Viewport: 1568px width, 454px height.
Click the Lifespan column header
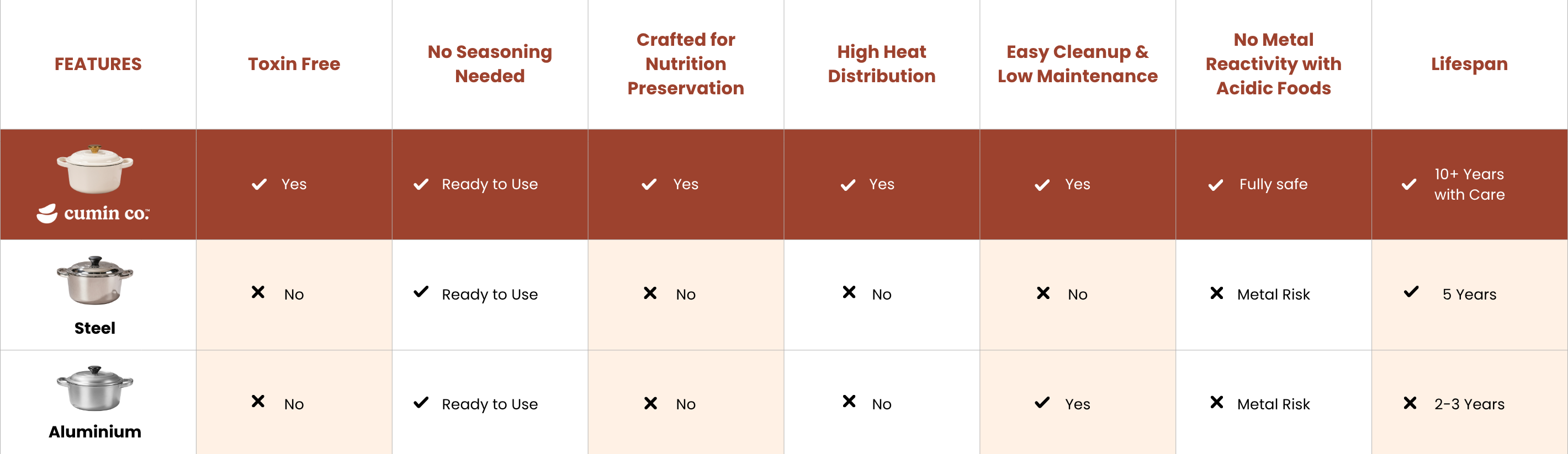(1469, 64)
